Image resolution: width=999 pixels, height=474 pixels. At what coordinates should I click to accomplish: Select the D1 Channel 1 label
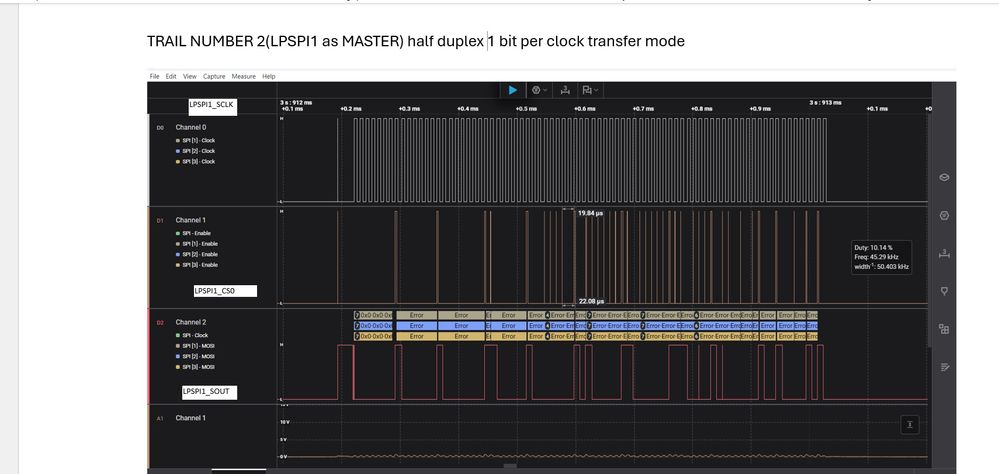coord(190,220)
